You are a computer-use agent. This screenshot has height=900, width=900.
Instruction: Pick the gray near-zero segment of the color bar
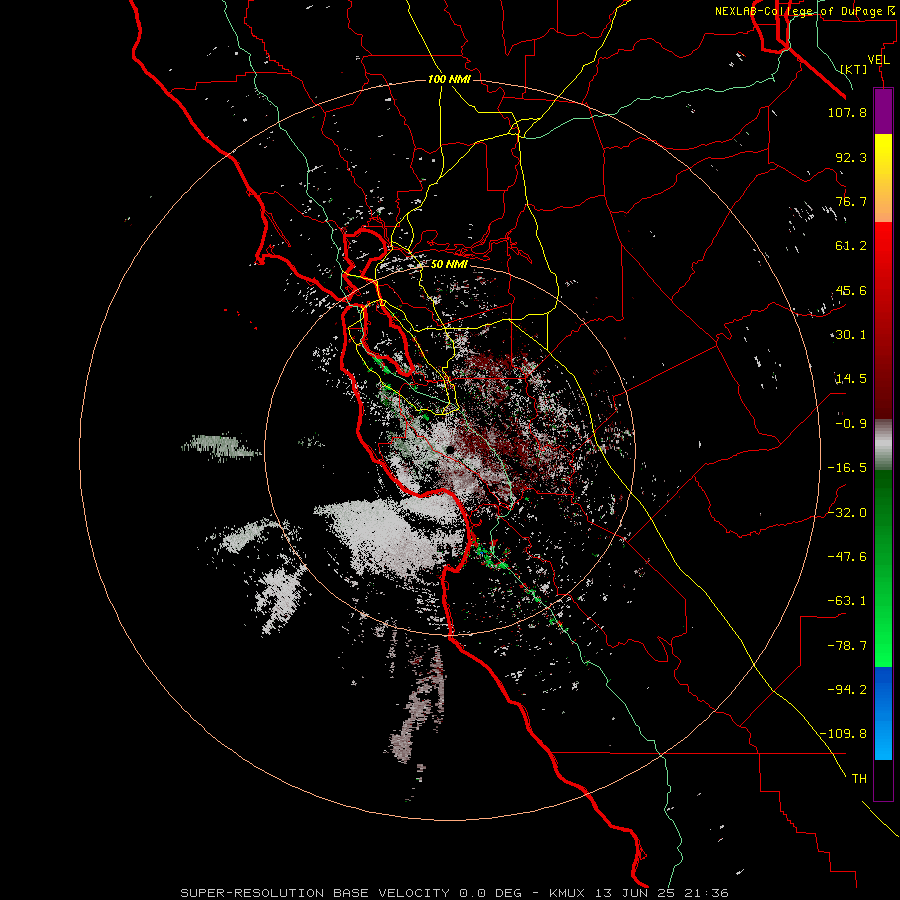coord(883,445)
